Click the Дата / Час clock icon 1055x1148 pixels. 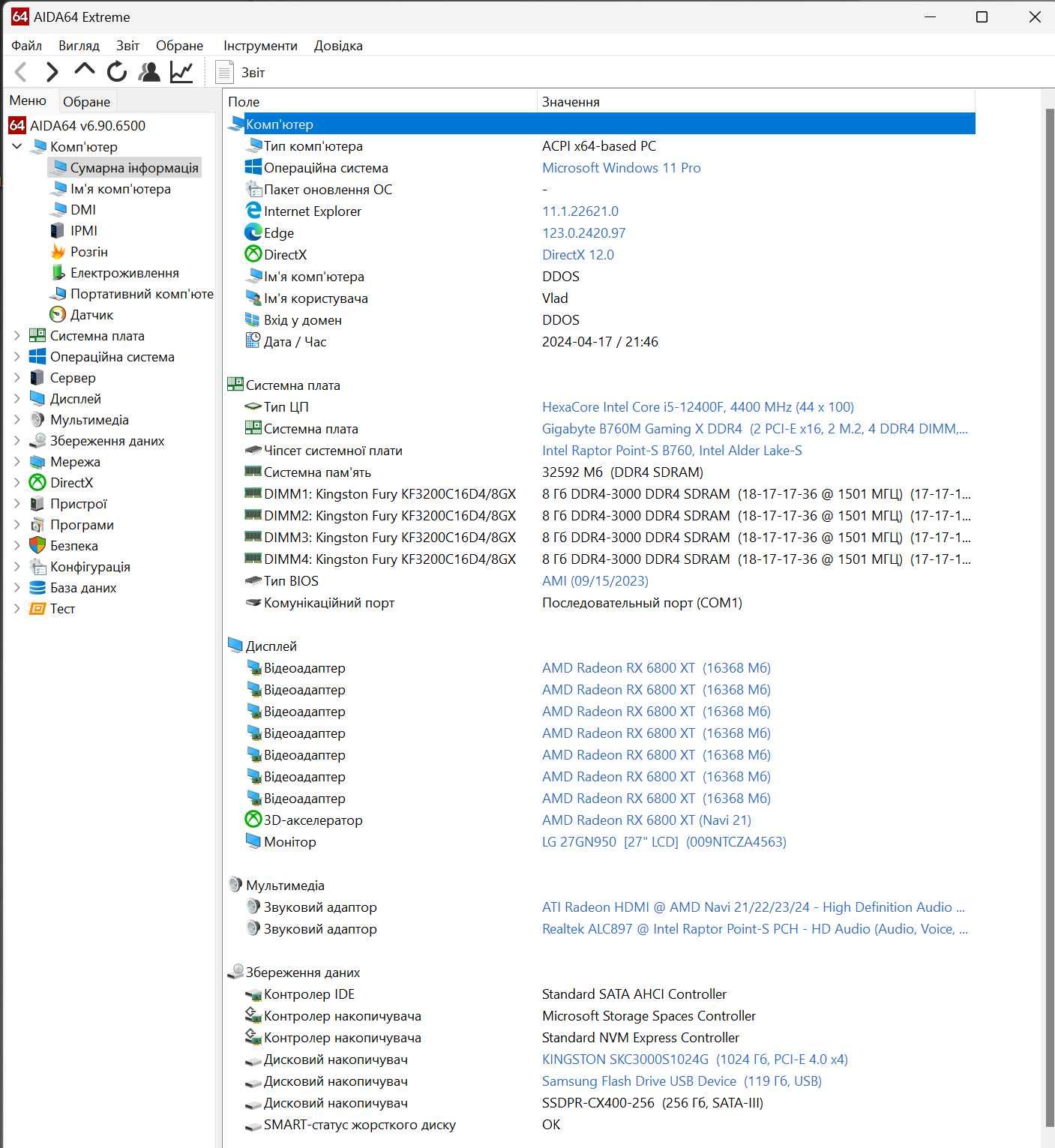point(253,341)
